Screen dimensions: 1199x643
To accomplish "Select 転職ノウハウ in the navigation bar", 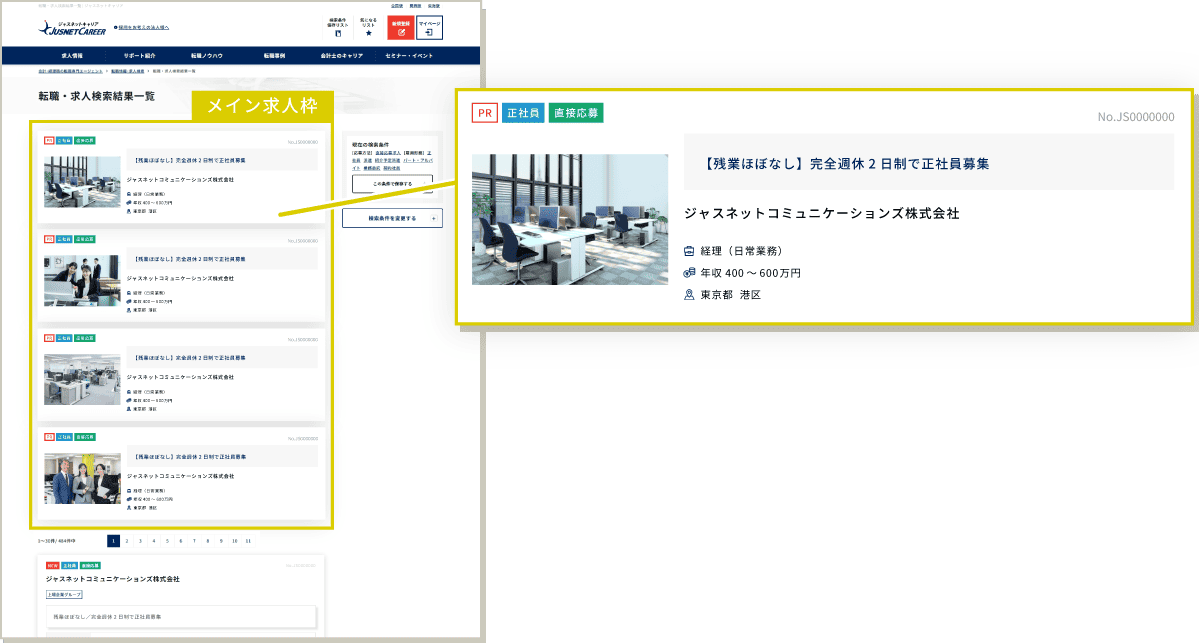I will tap(206, 56).
